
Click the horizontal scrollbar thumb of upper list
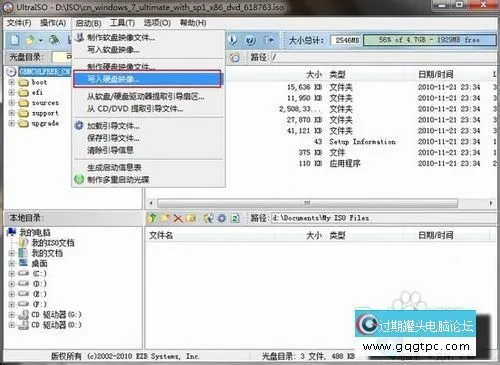pyautogui.click(x=307, y=203)
